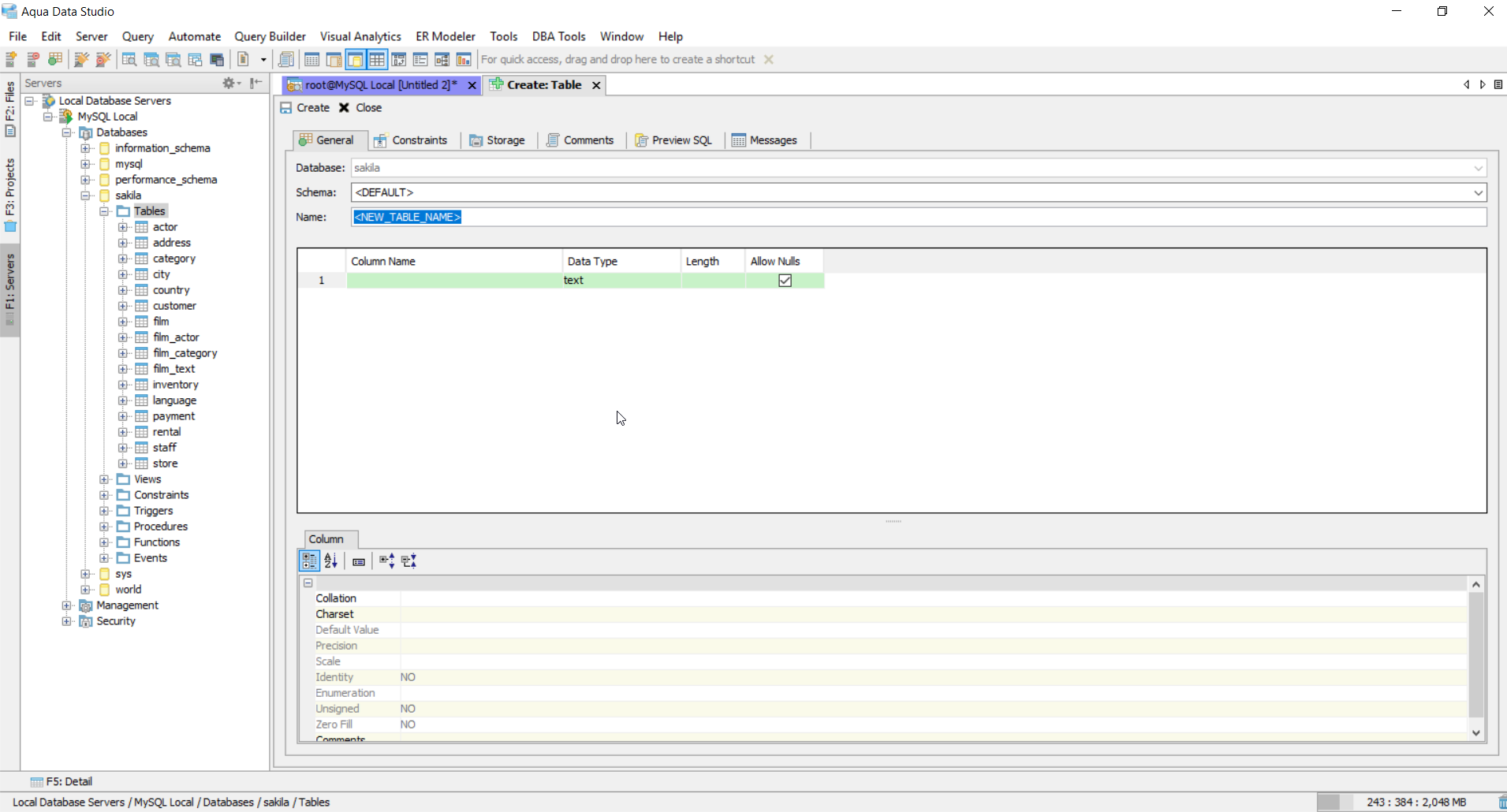The width and height of the screenshot is (1507, 812).
Task: Click the Close button next to Create
Action: [360, 108]
